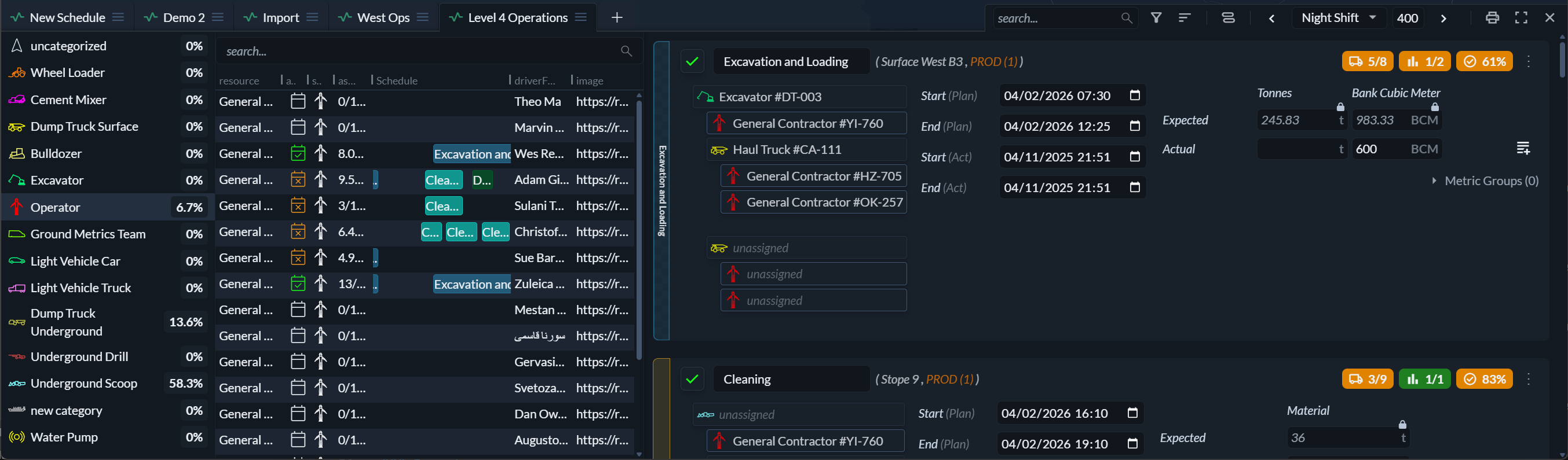Click the resource list search magnifier icon
The width and height of the screenshot is (1568, 460).
[626, 51]
